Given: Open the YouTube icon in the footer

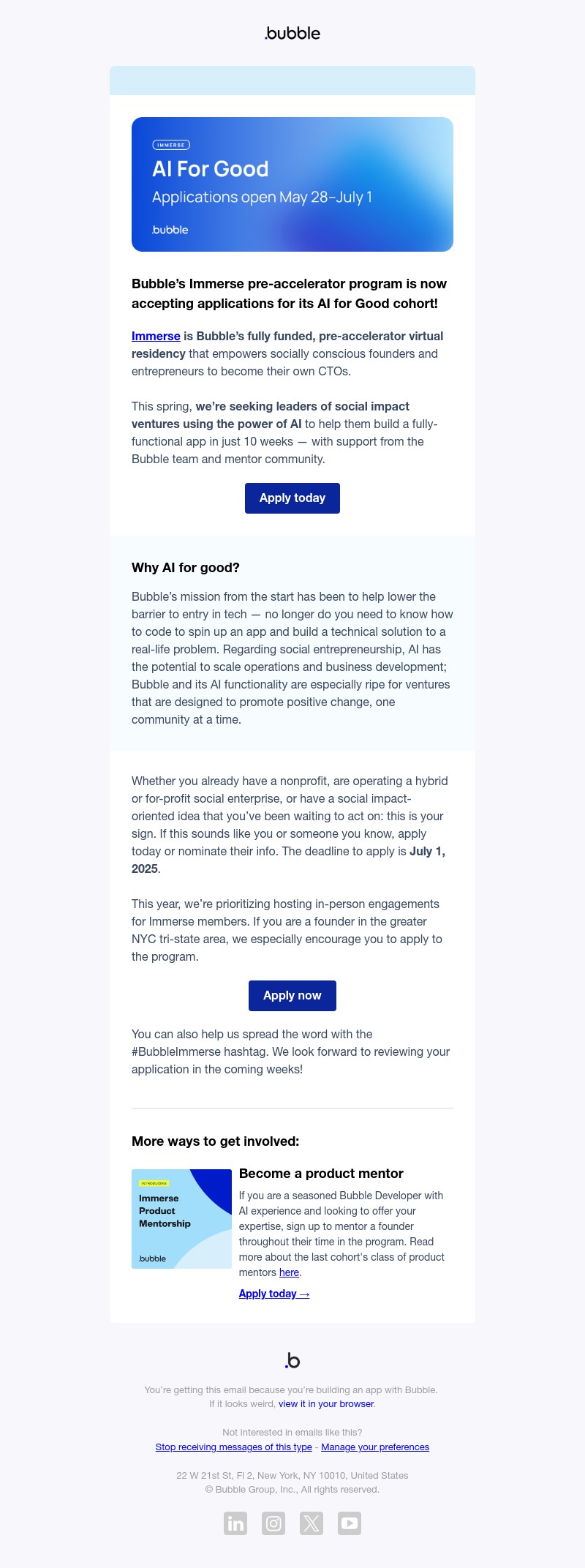Looking at the screenshot, I should tap(350, 1523).
